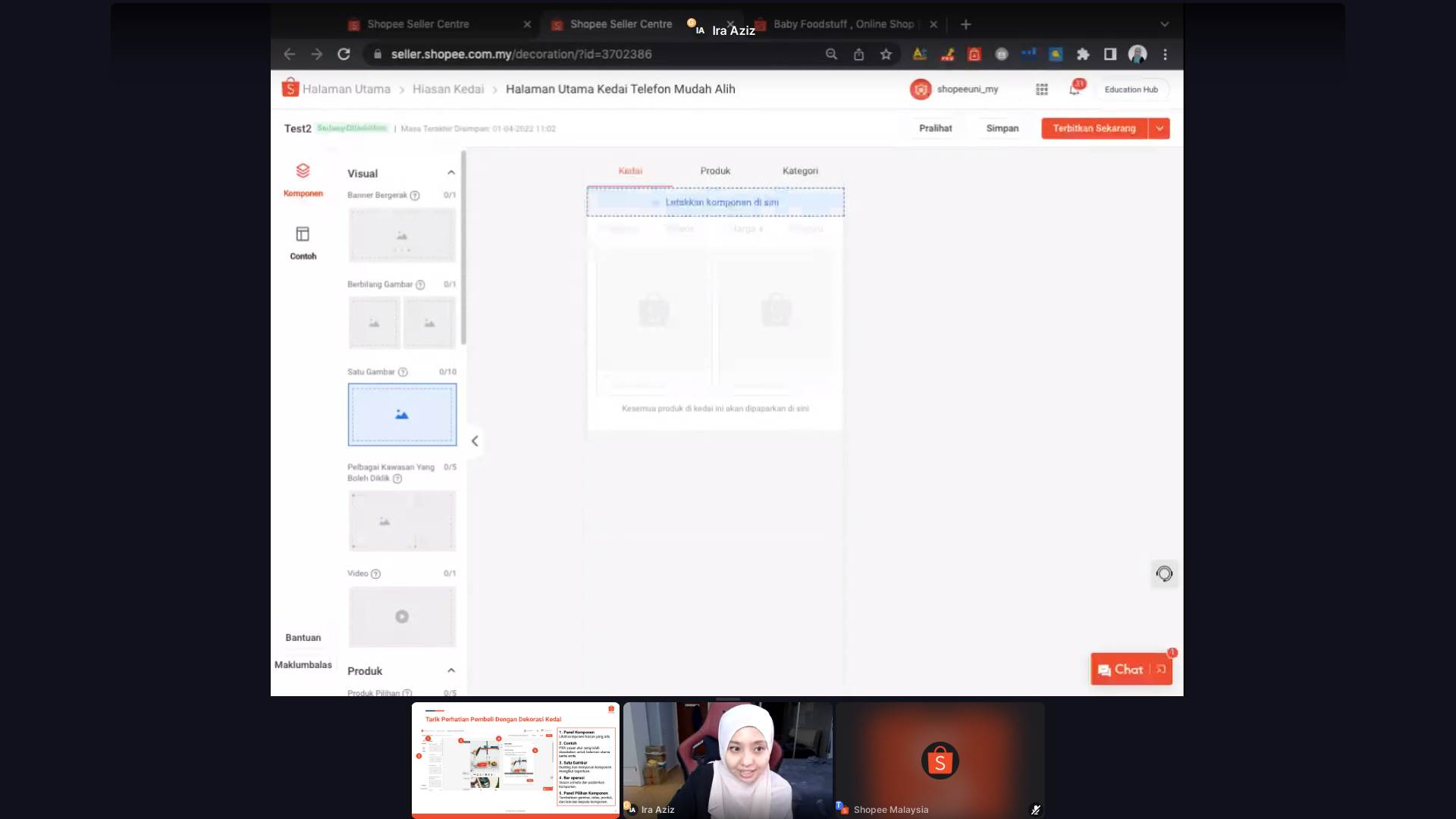Bookmark page with star icon
This screenshot has width=1456, height=819.
pyautogui.click(x=886, y=55)
